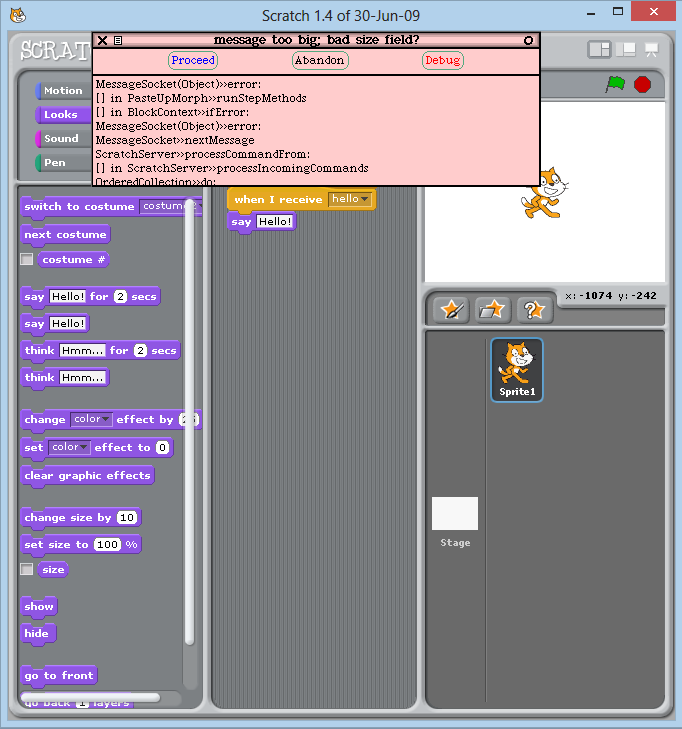Click MessageSocket>>nextMessage stack line

click(x=175, y=140)
